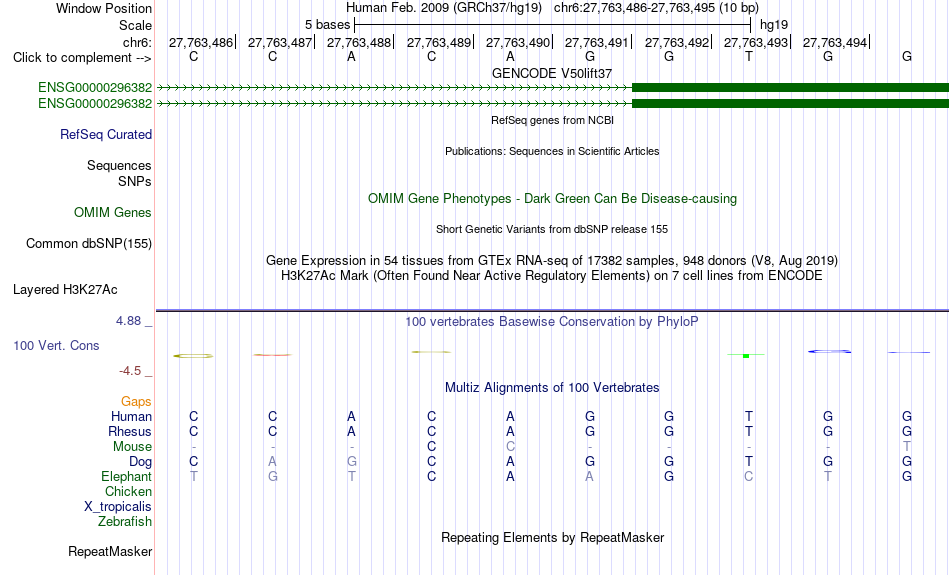
Task: Click the Sequences track label
Action: (x=119, y=165)
